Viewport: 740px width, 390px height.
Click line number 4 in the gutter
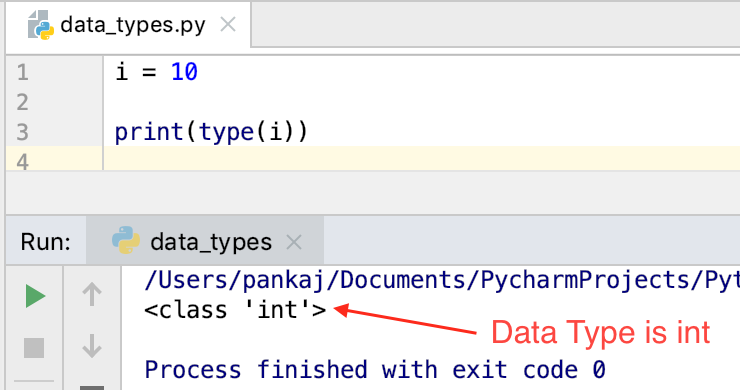coord(23,162)
